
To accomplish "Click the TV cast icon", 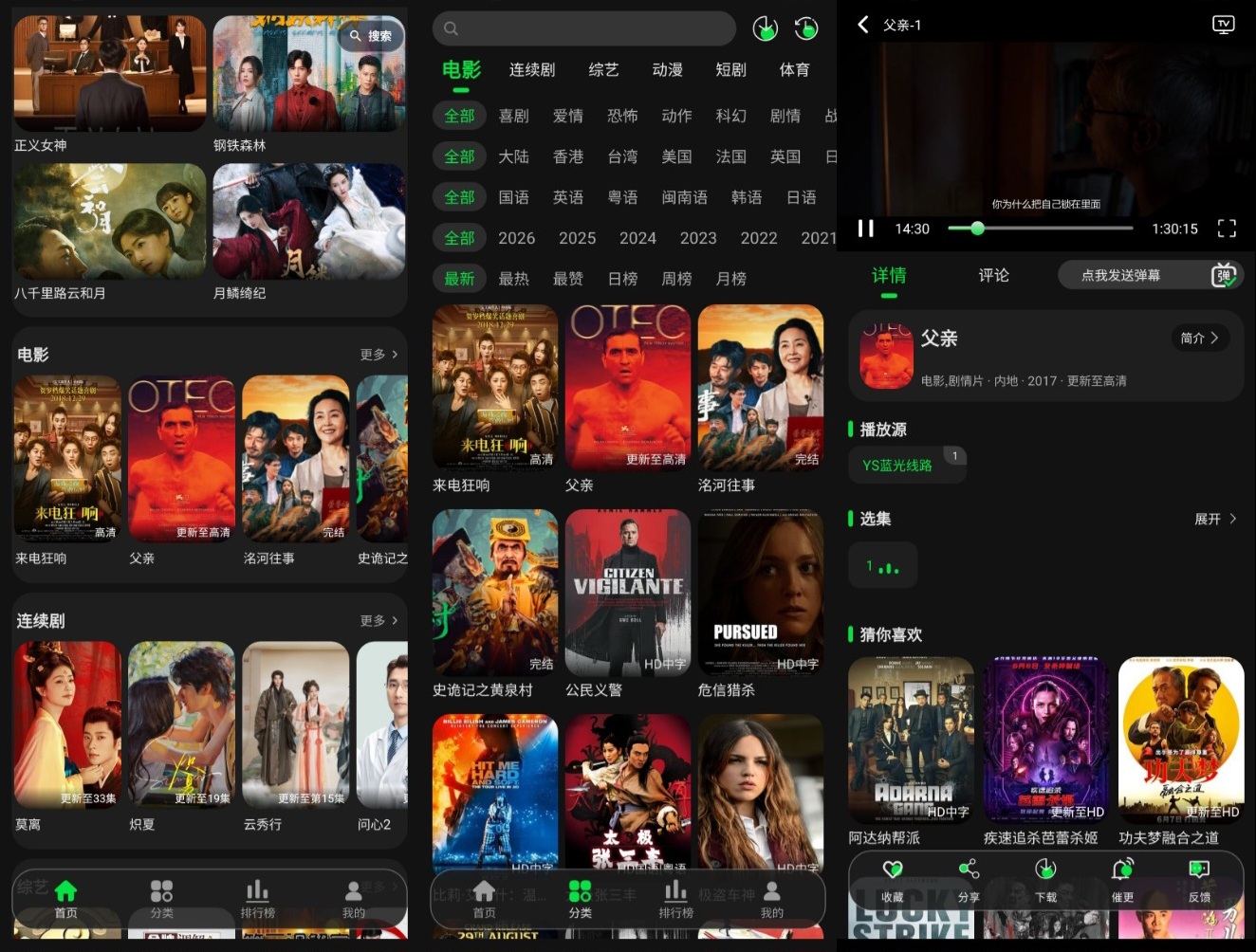I will (x=1224, y=25).
